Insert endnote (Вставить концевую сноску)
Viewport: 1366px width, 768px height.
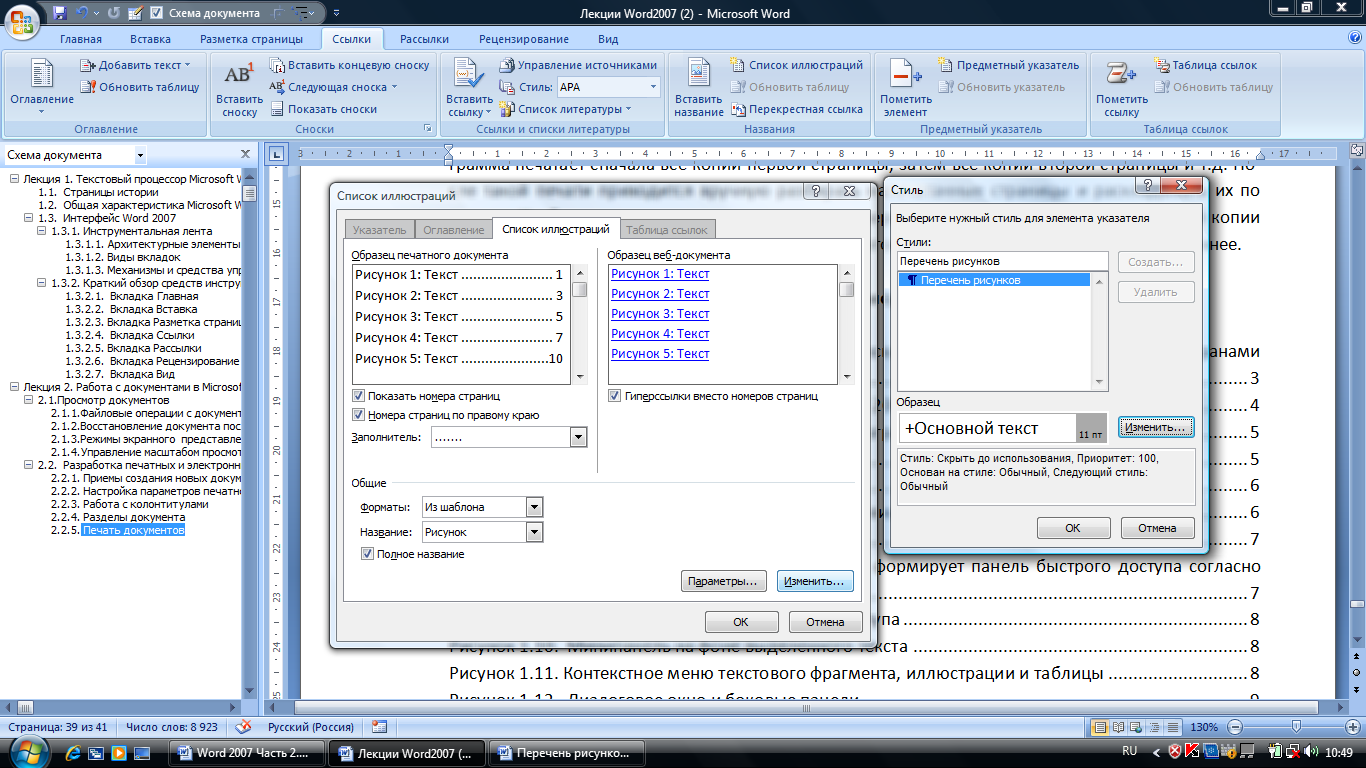click(x=349, y=65)
